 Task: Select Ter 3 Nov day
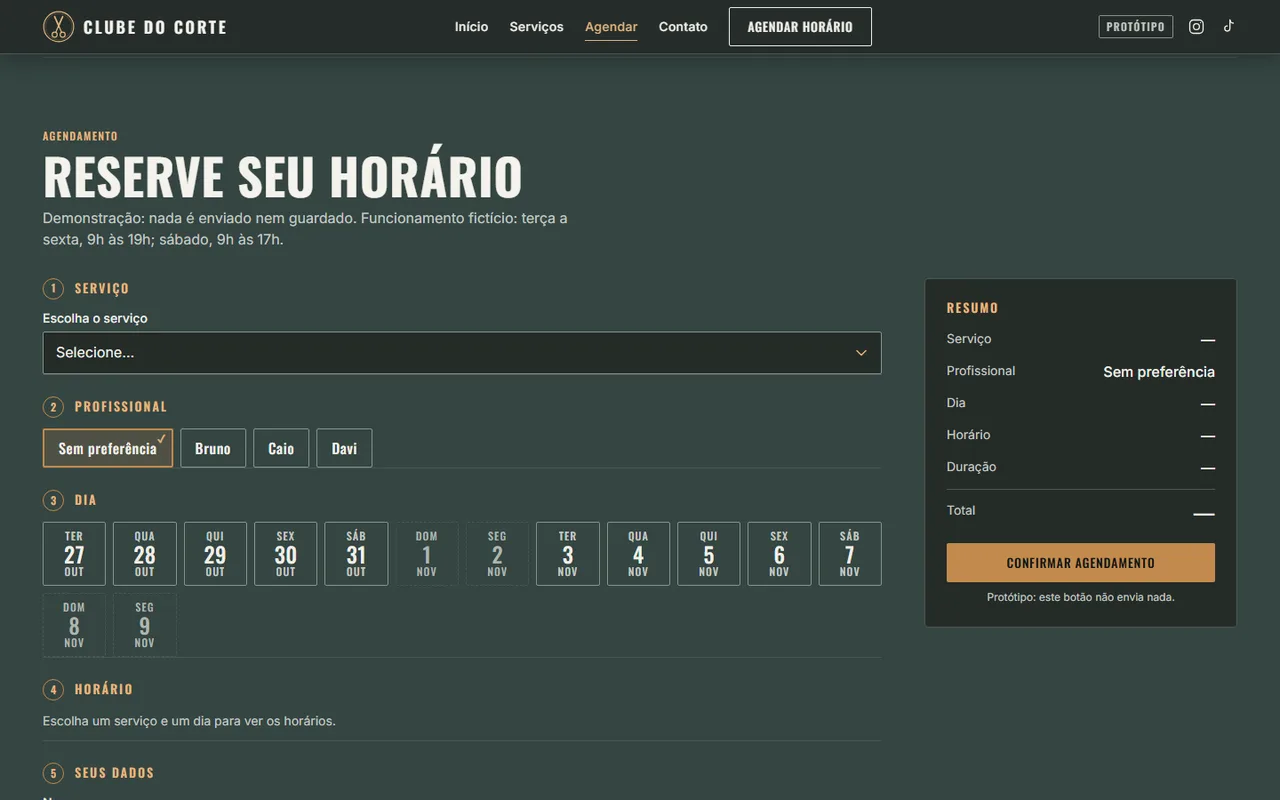[568, 554]
